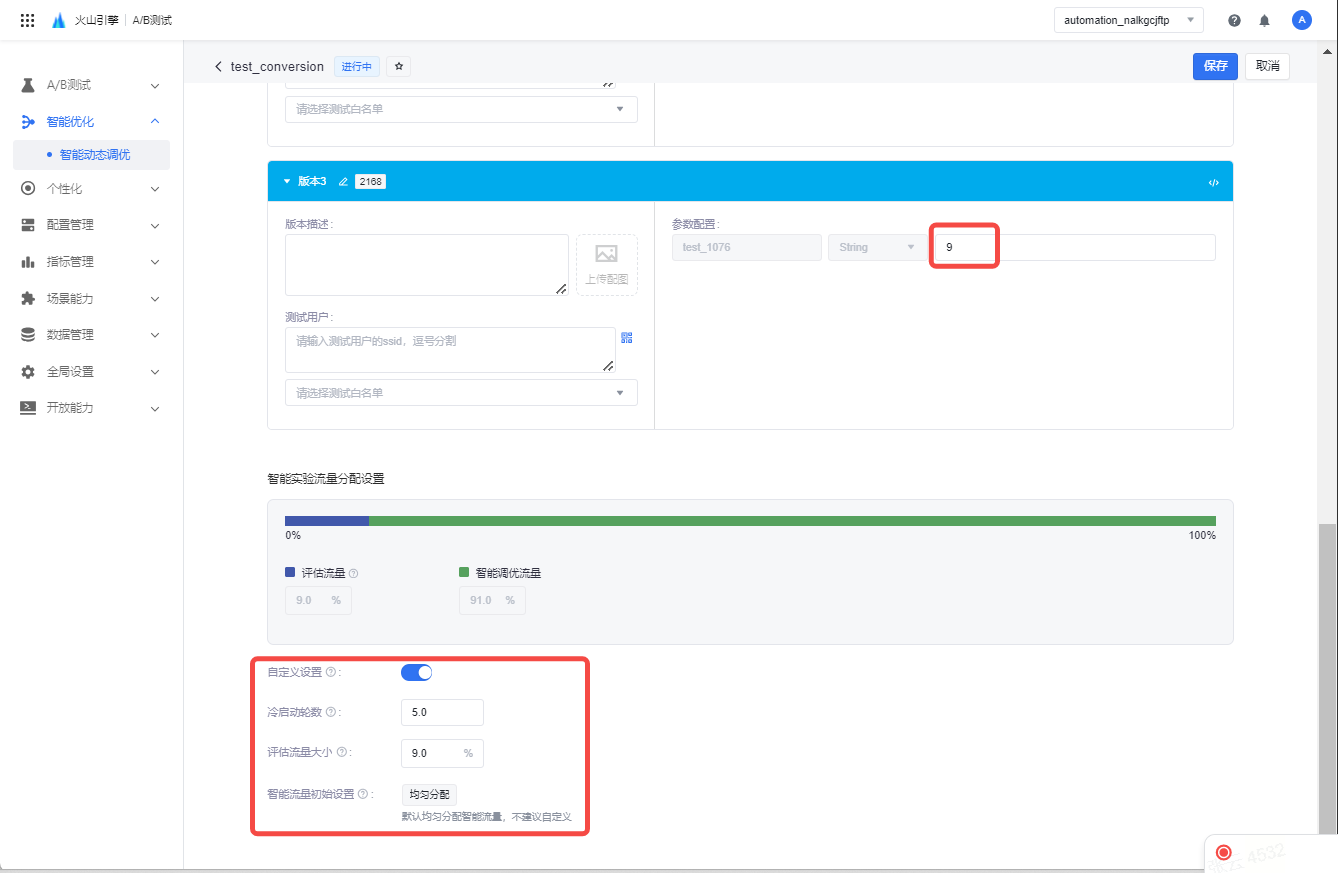The image size is (1338, 873).
Task: Collapse the 版本3 panel triangle
Action: [x=287, y=182]
